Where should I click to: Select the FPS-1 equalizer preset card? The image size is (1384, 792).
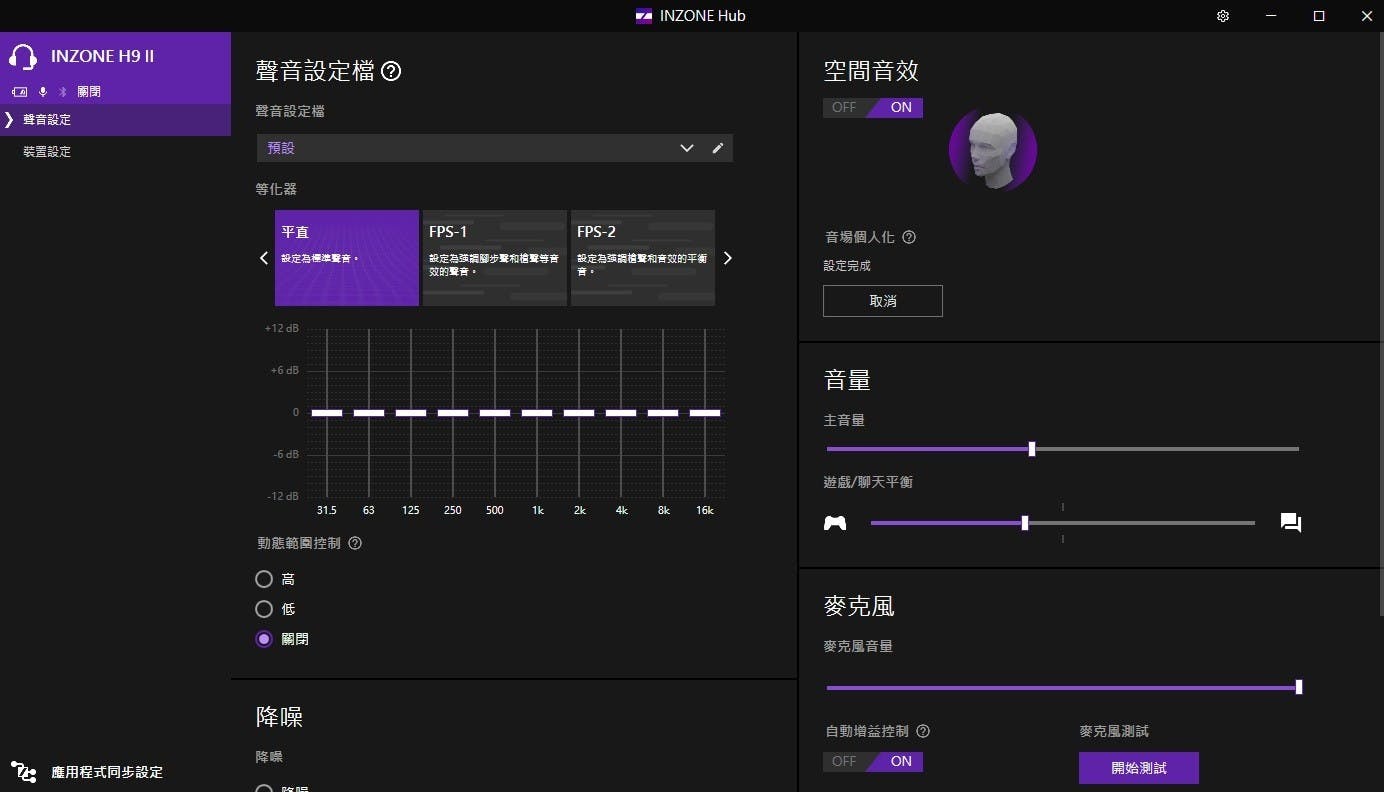tap(494, 257)
